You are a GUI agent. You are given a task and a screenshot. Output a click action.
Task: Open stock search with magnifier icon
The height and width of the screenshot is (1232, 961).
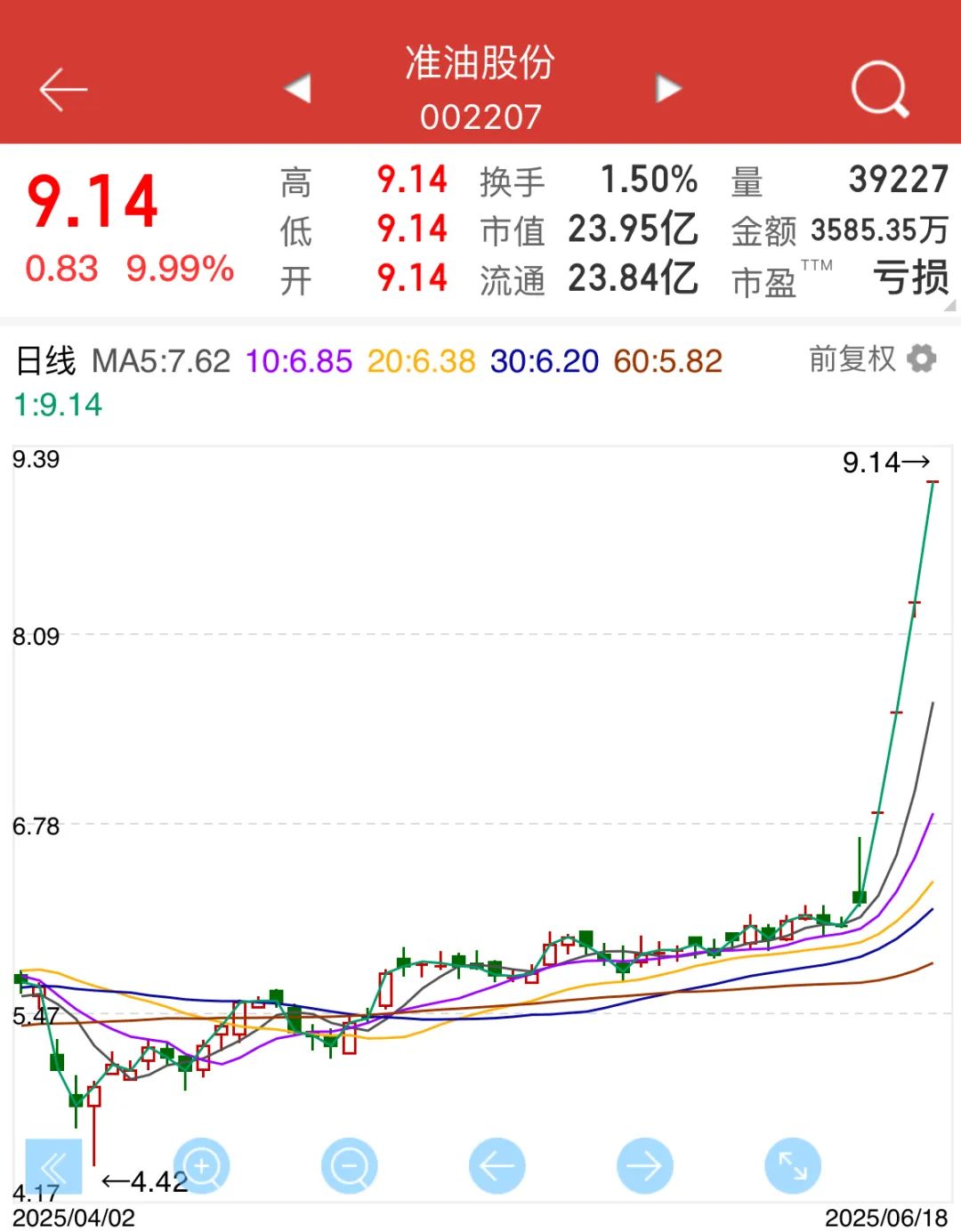tap(879, 89)
